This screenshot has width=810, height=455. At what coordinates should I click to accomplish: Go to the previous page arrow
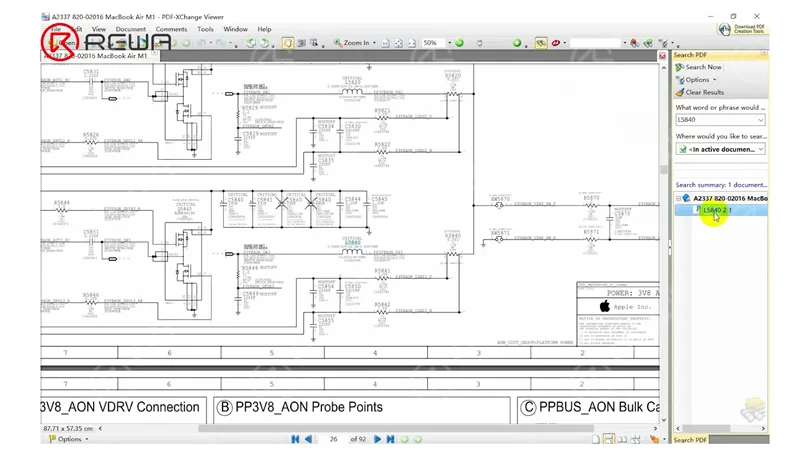click(308, 439)
